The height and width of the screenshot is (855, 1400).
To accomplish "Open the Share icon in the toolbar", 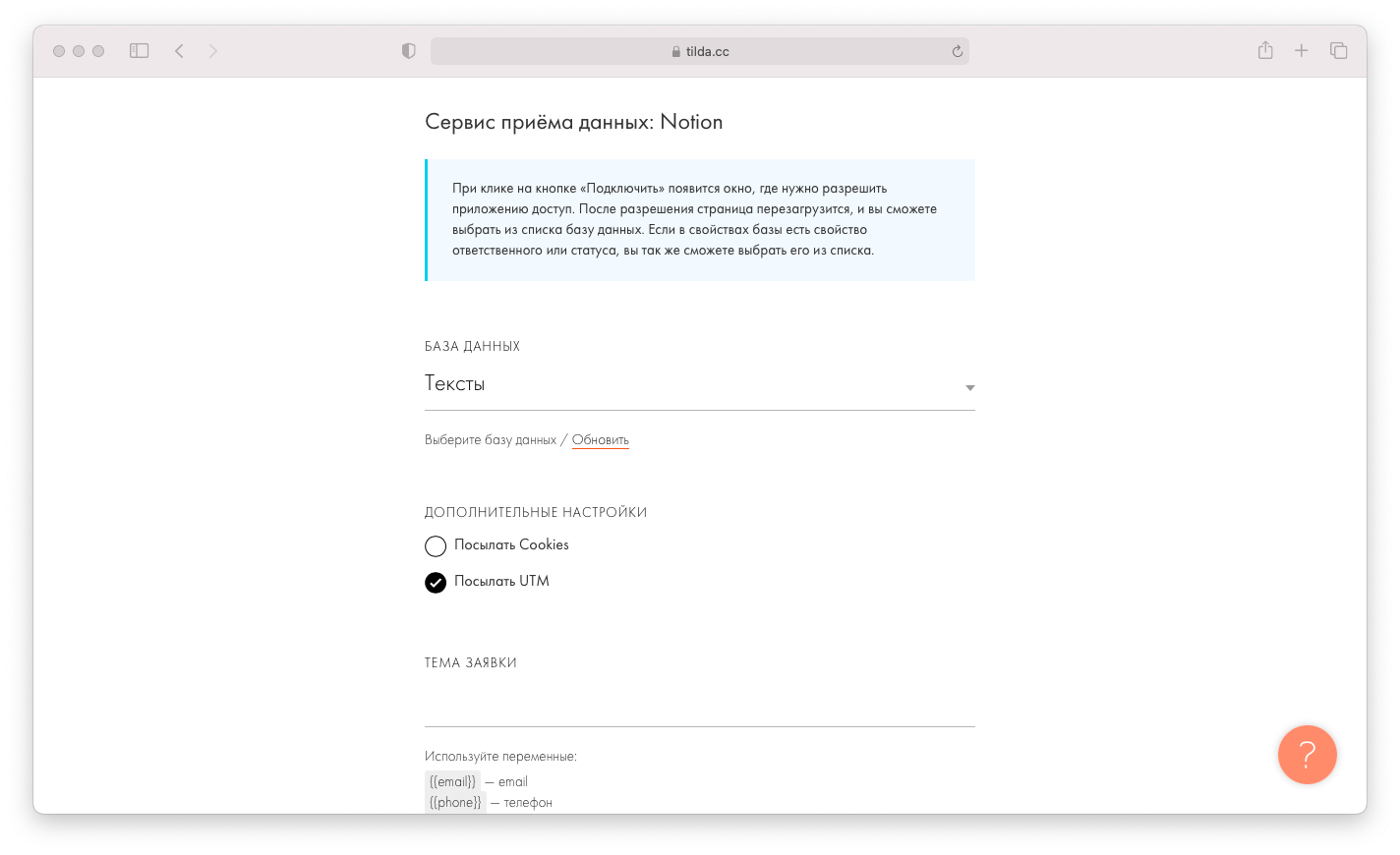I will [x=1265, y=50].
